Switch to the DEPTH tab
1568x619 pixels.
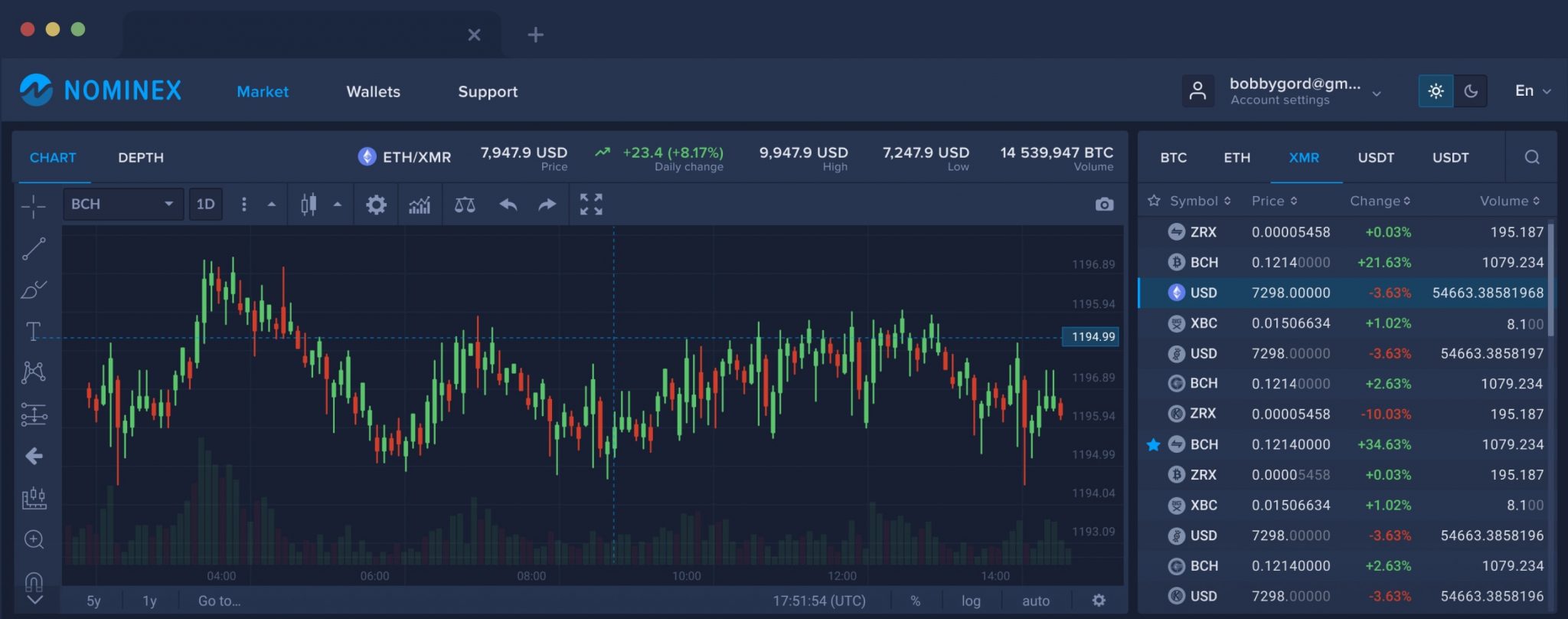[141, 158]
